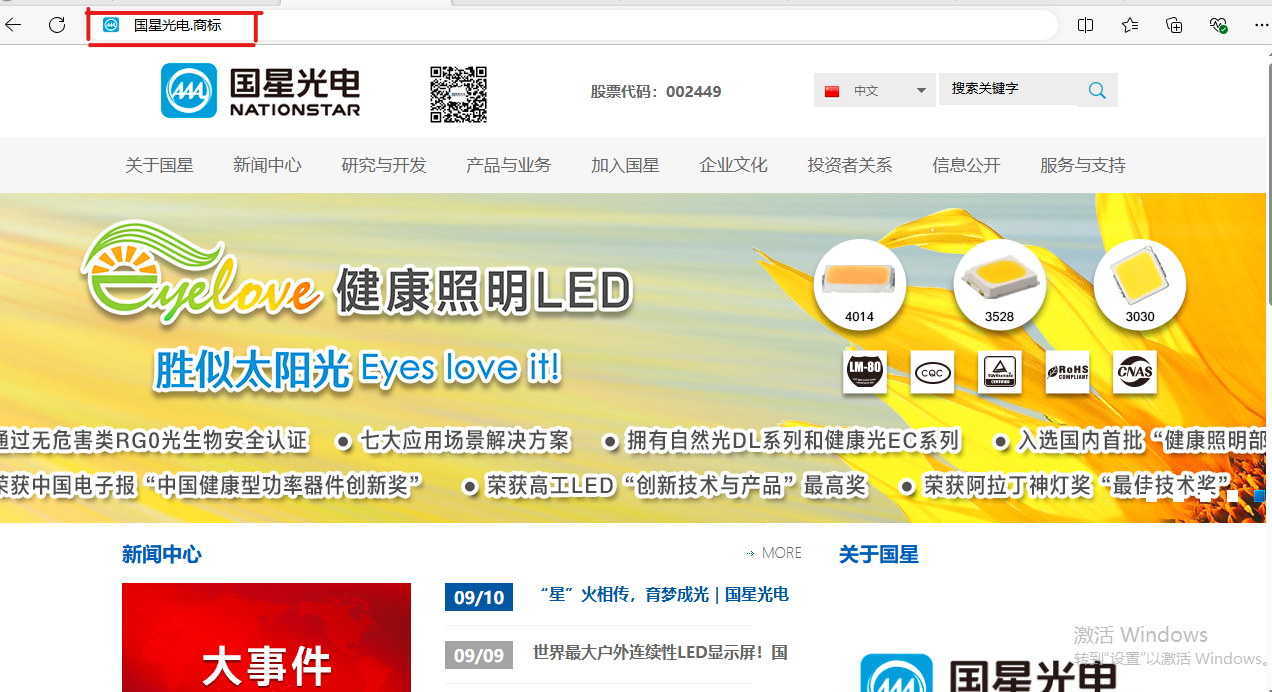Click the LM-80 certification icon
The image size is (1272, 692).
(864, 371)
